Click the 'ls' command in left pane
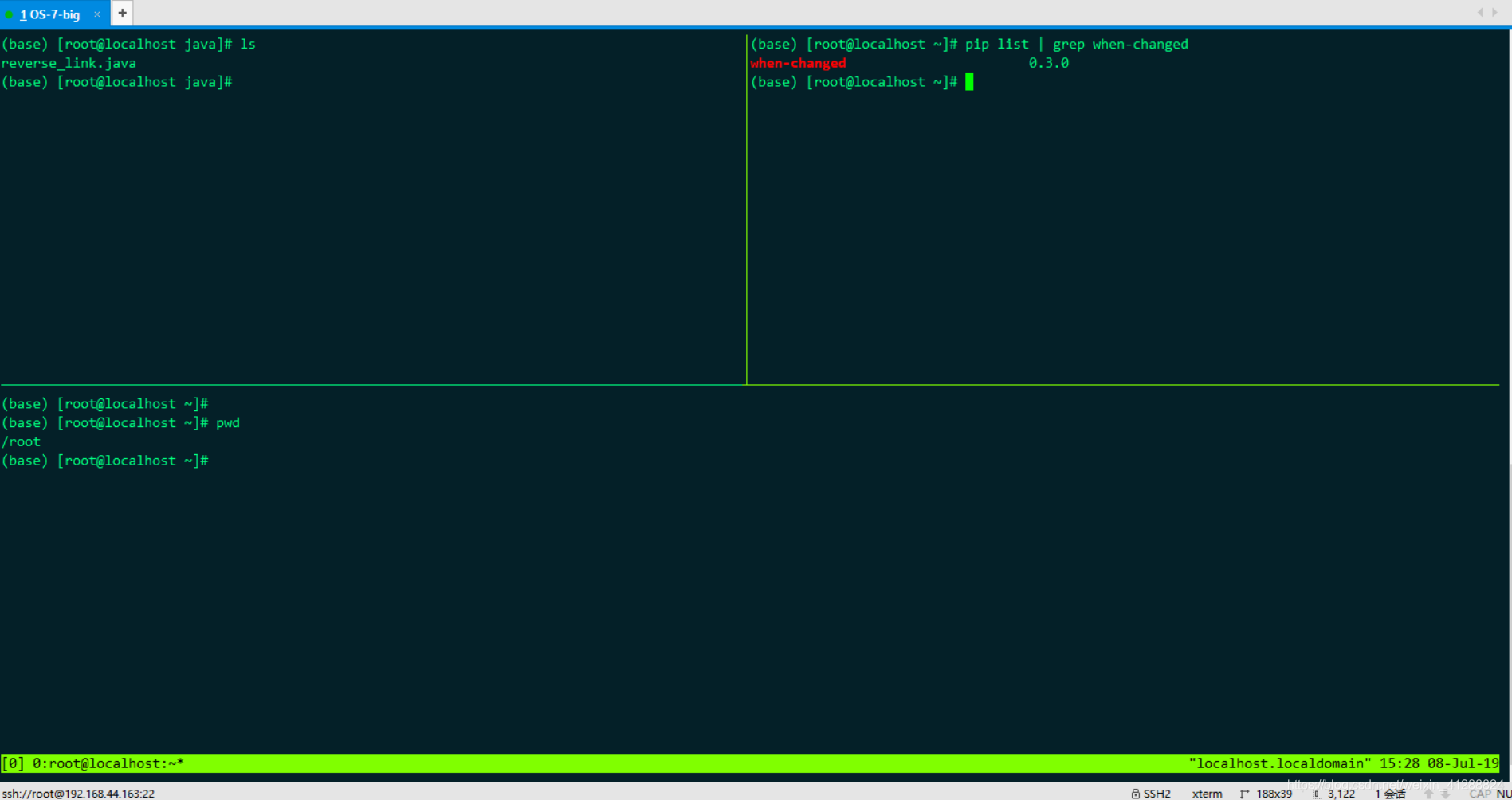 (248, 44)
